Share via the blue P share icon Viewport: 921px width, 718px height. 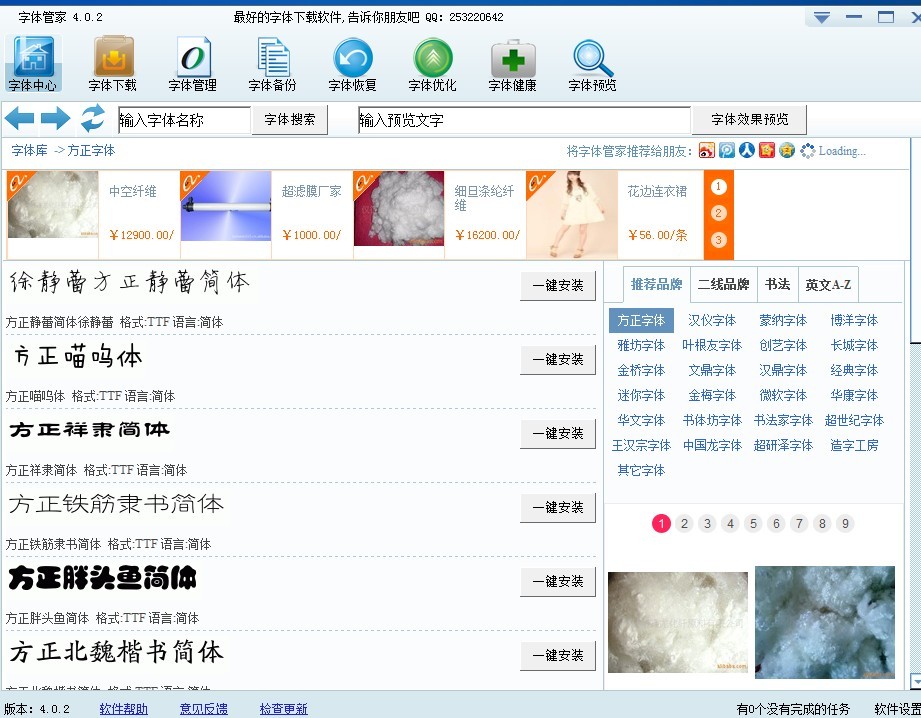pyautogui.click(x=727, y=150)
